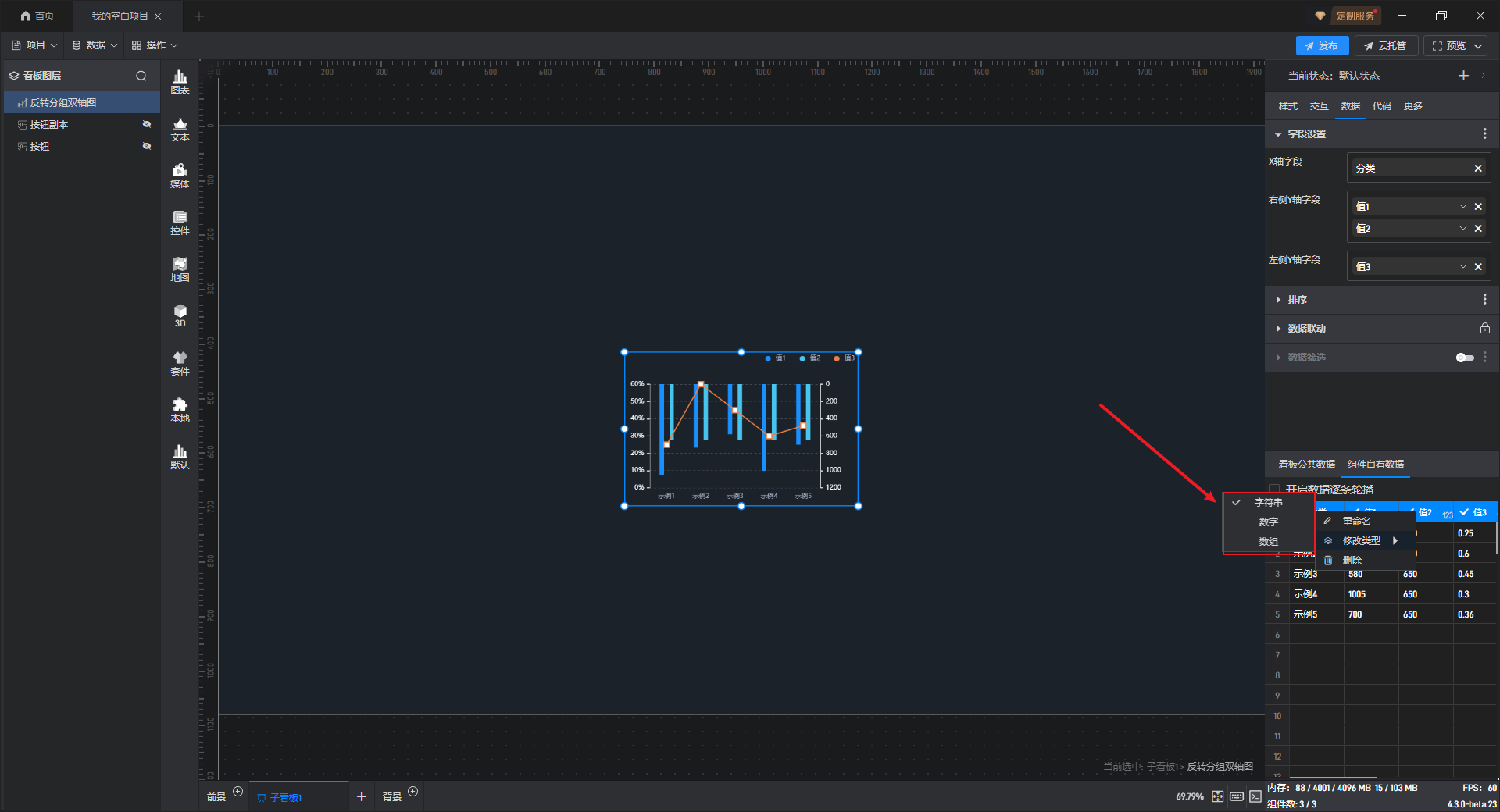The height and width of the screenshot is (812, 1500).
Task: Open 排序 more options menu
Action: (1484, 300)
